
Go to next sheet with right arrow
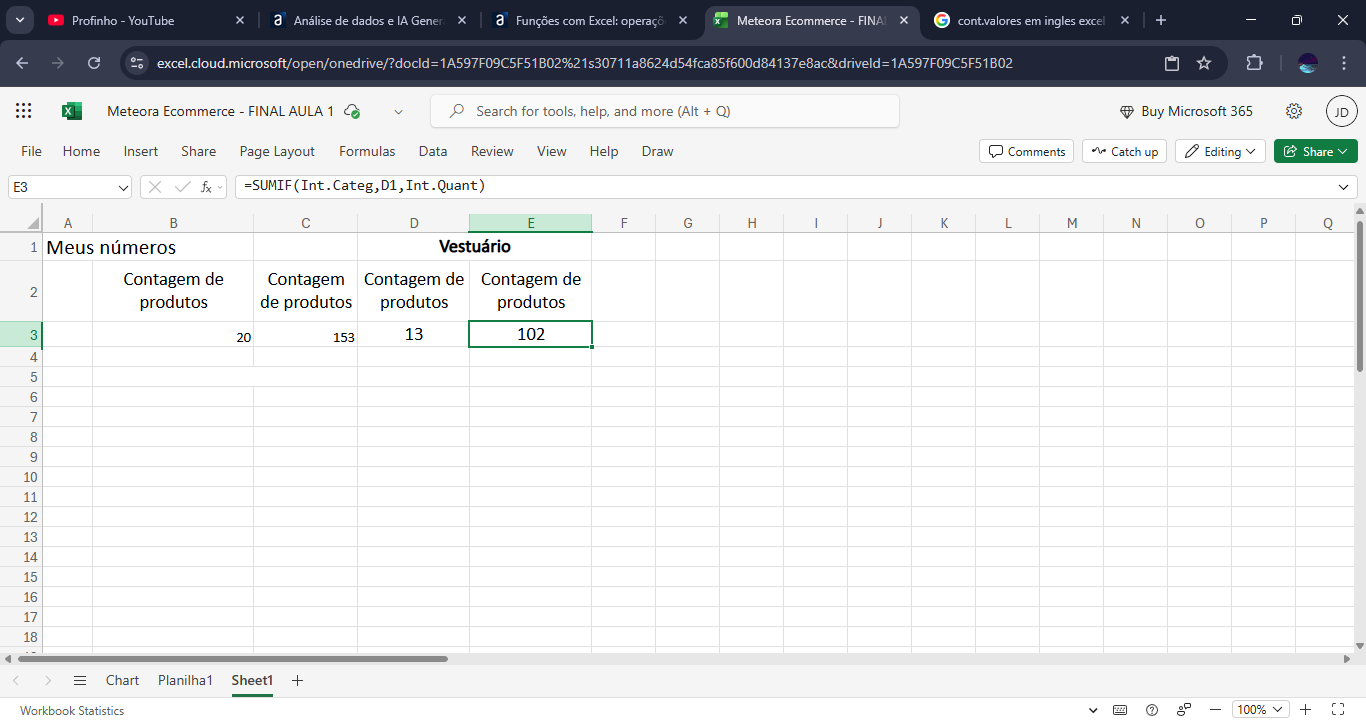click(48, 680)
